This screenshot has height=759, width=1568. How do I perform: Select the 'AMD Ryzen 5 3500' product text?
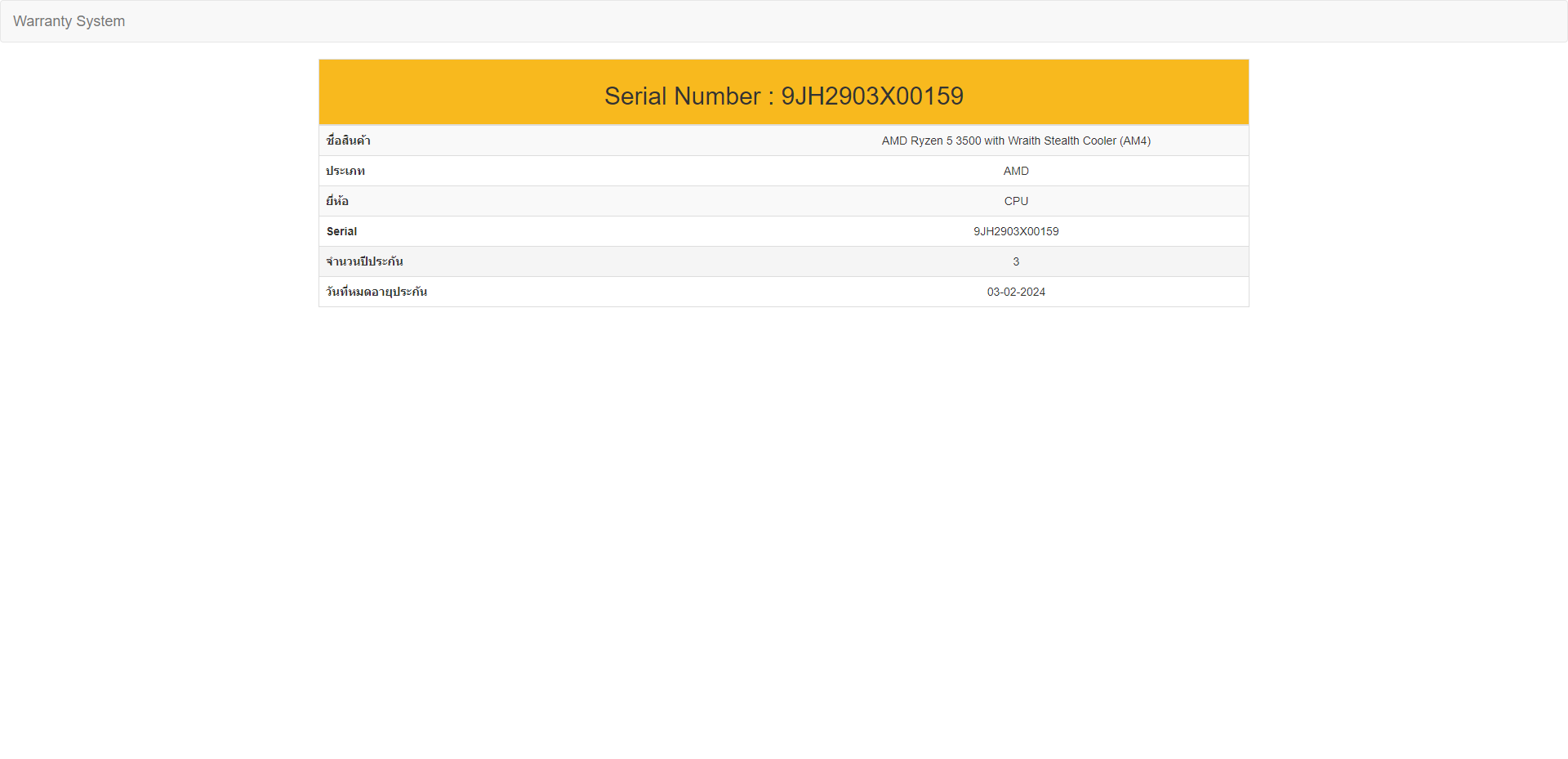click(x=931, y=141)
